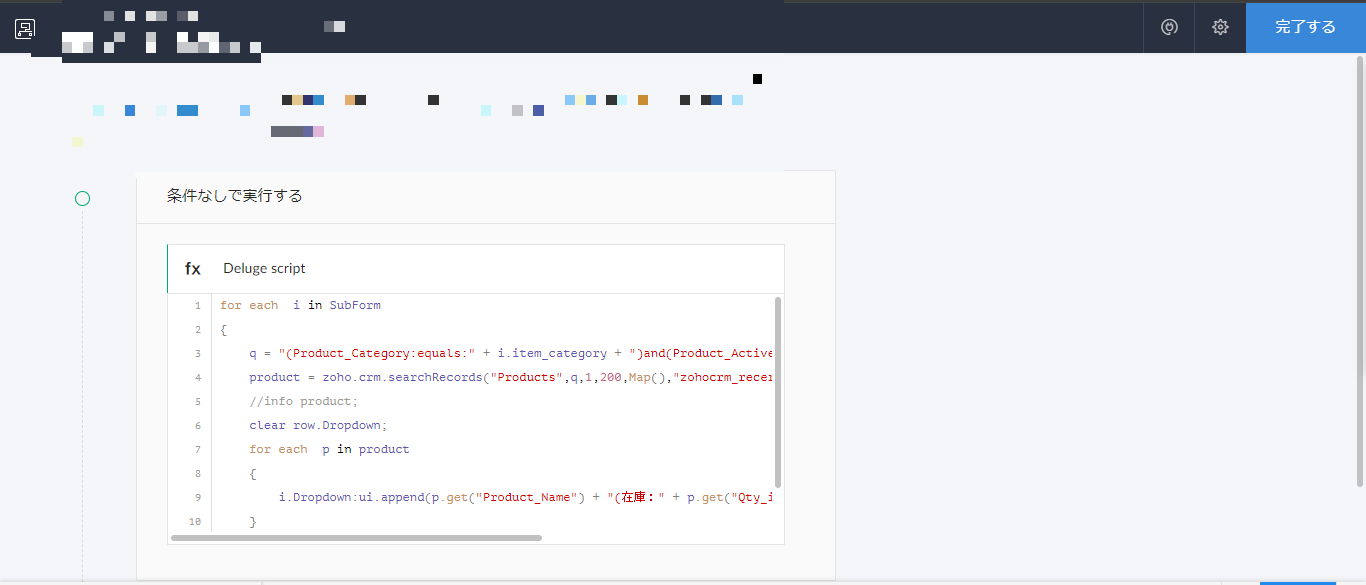Click the 完了する button

1305,27
